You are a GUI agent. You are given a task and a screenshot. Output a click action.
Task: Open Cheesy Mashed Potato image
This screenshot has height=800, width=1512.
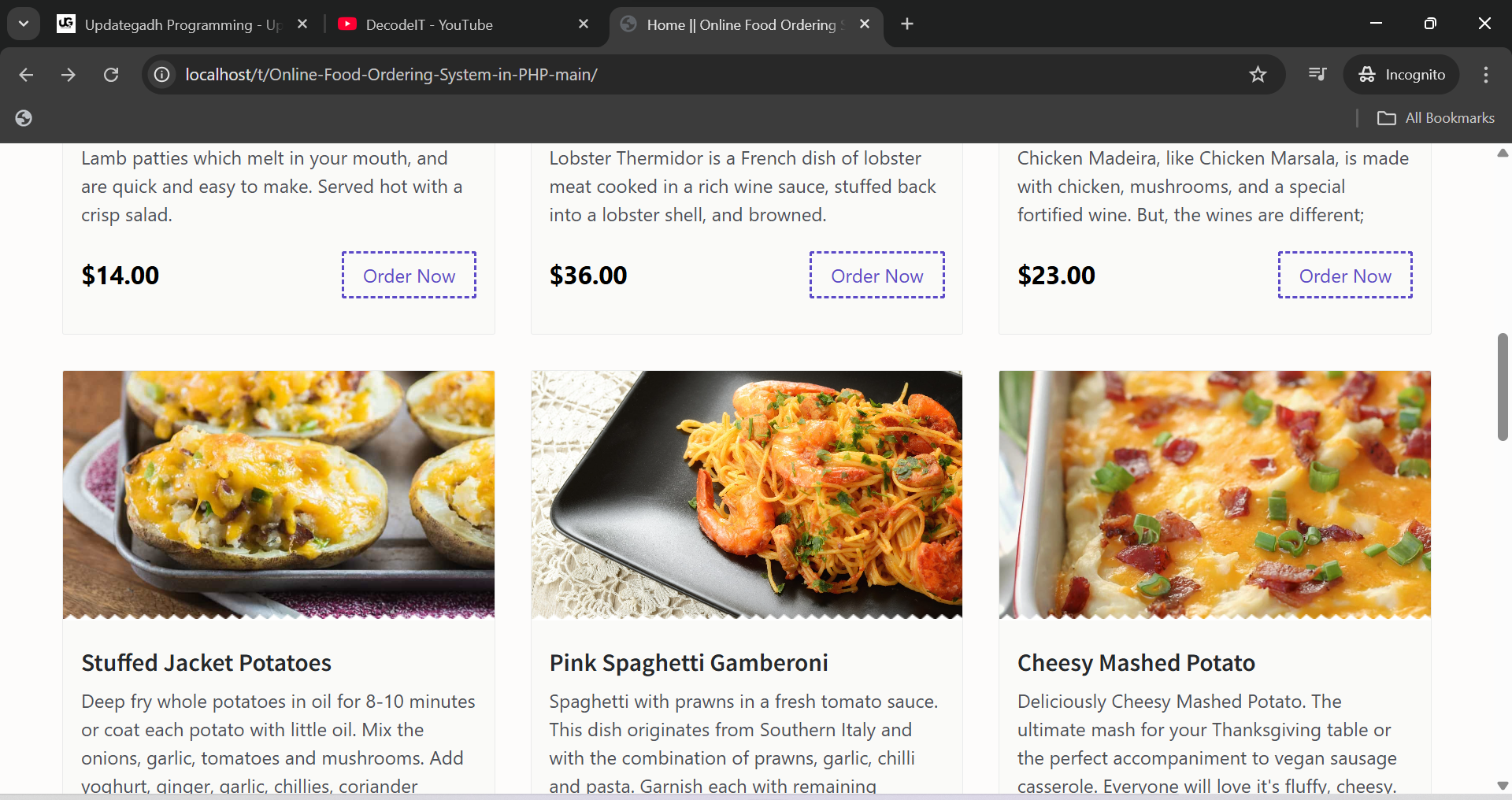coord(1215,494)
